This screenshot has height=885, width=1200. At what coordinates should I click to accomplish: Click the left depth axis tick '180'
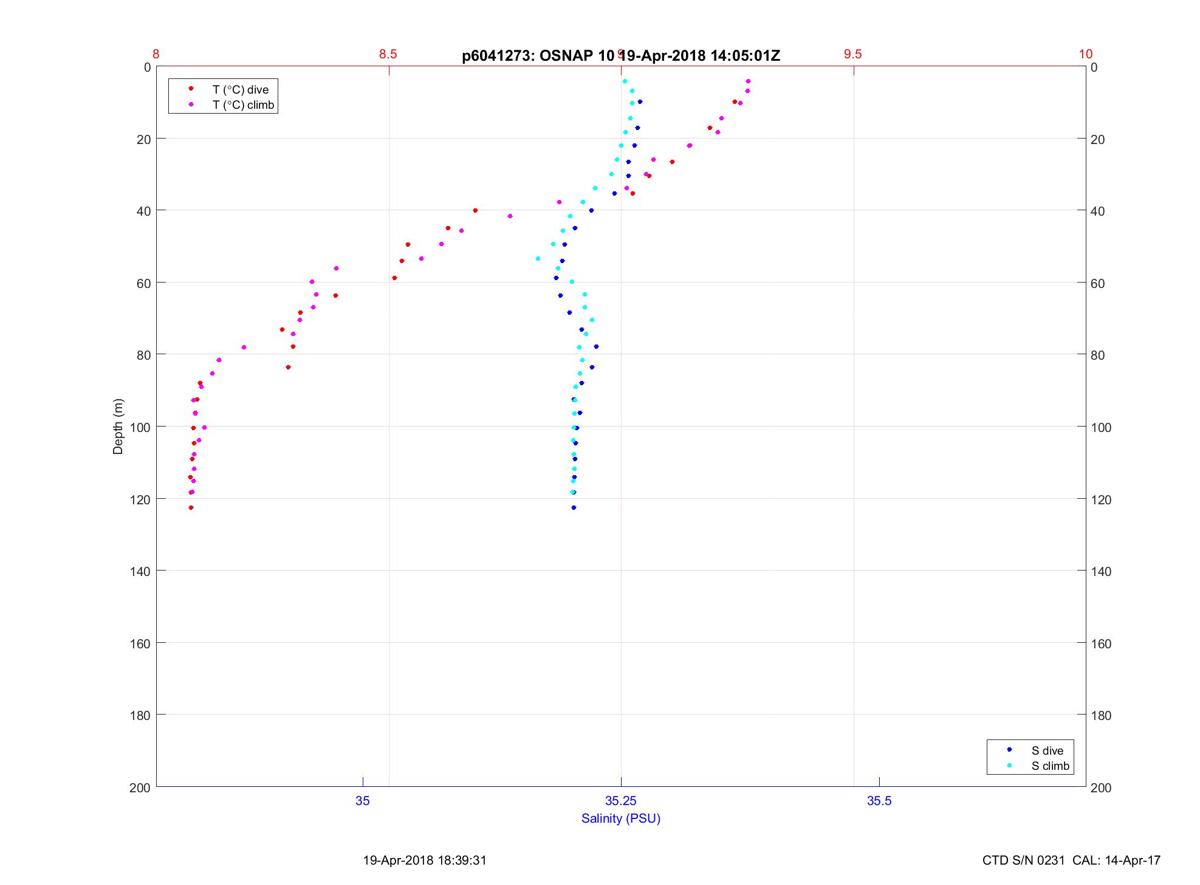[141, 715]
